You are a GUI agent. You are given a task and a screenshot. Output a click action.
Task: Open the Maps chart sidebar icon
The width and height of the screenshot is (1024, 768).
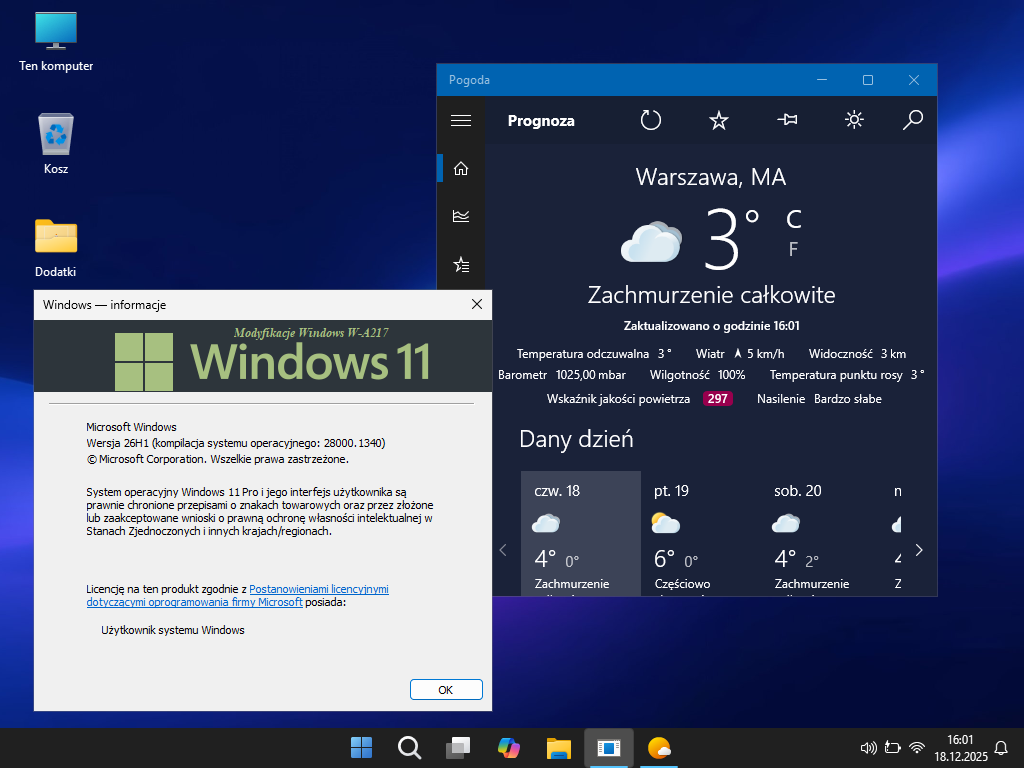point(461,216)
